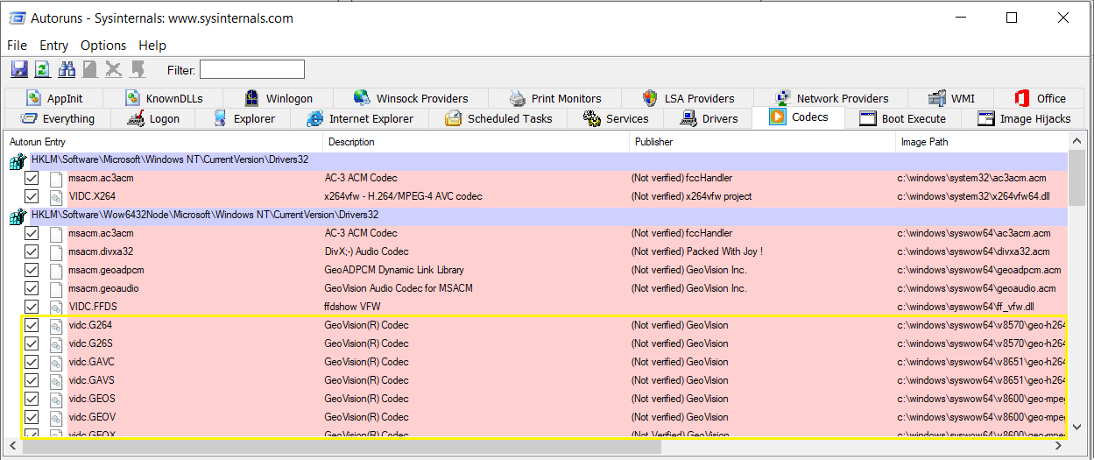
Task: Uncheck the msacm.geoaudio entry checkbox
Action: (x=31, y=288)
